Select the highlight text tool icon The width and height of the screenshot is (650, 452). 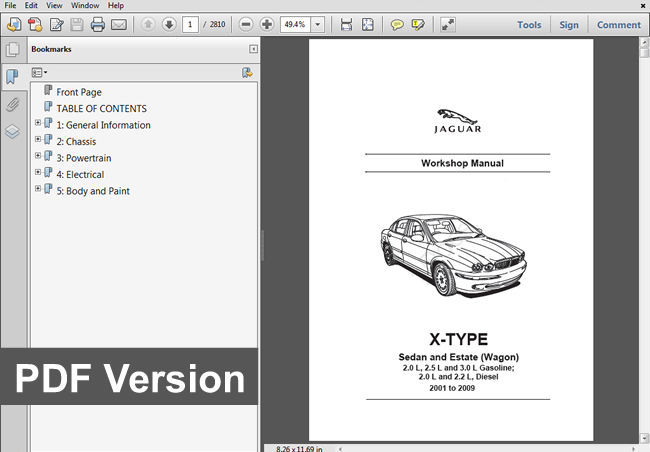[x=418, y=24]
